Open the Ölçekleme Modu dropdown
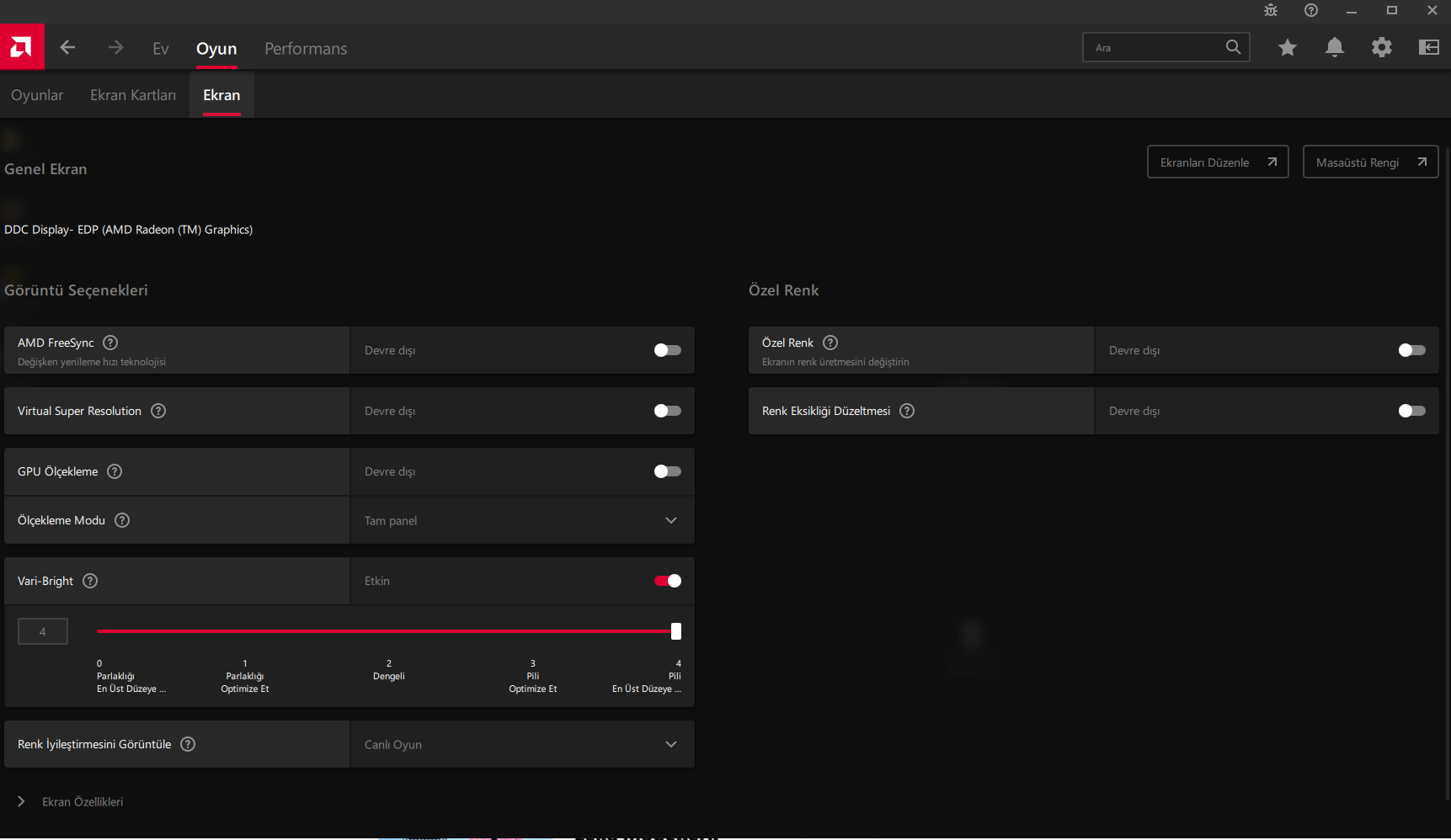The image size is (1451, 840). point(522,520)
